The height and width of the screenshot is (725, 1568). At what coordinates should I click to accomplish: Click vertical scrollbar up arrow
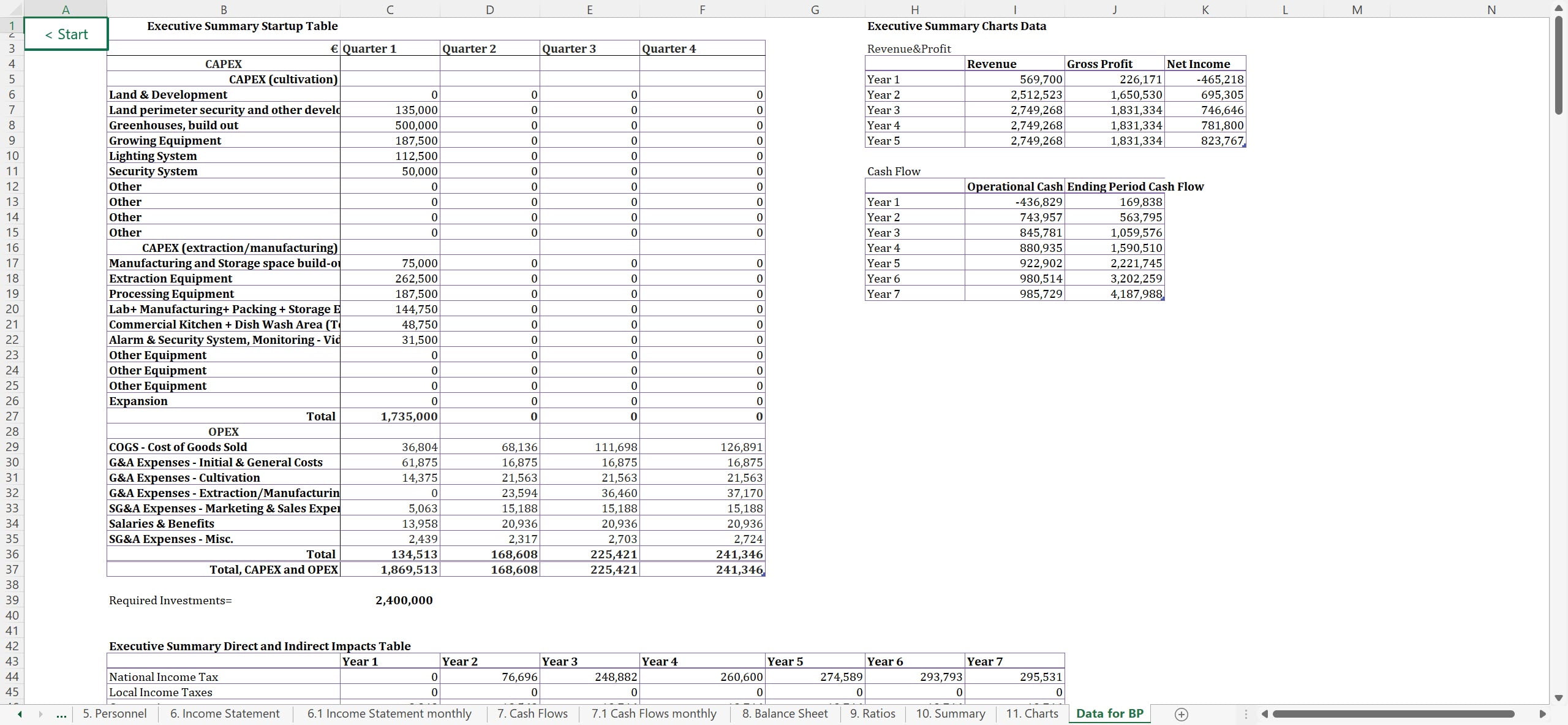[x=1559, y=8]
